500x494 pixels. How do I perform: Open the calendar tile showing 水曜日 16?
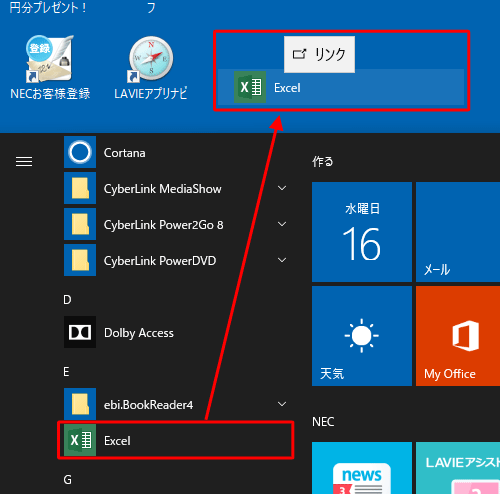pos(362,232)
